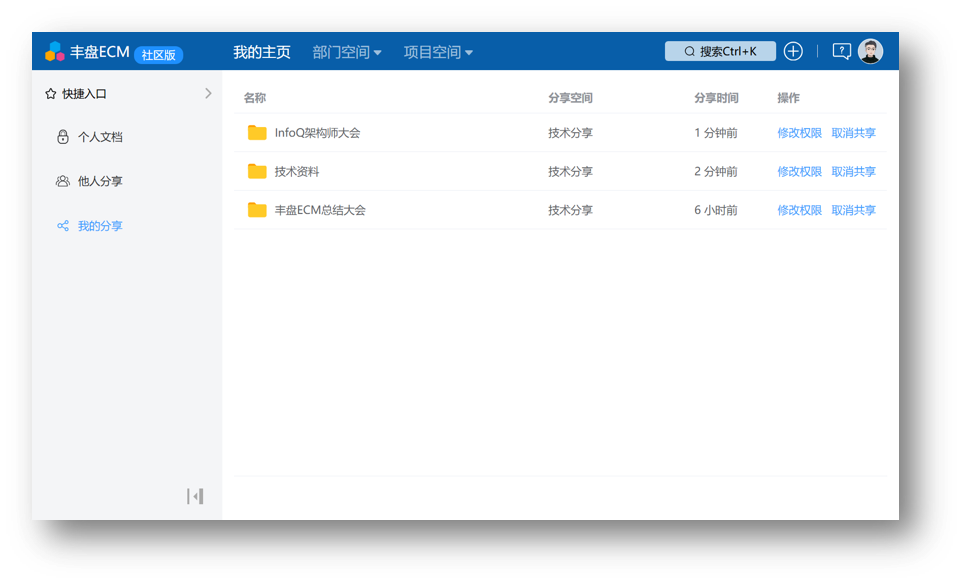Image resolution: width=964 pixels, height=585 pixels.
Task: Open the 技术资料 folder name
Action: coord(297,171)
